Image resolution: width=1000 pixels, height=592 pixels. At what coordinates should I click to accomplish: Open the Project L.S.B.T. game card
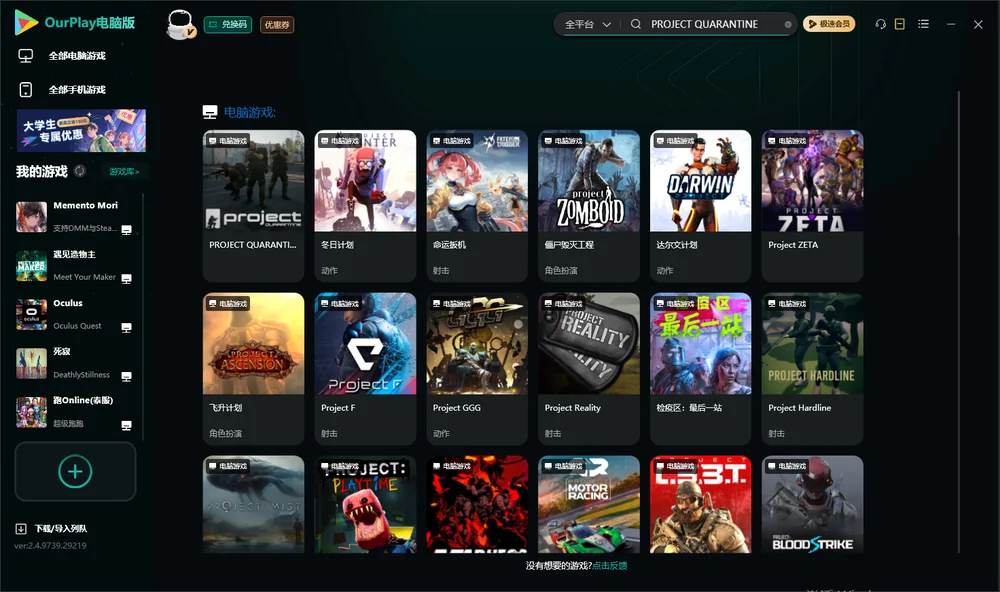(700, 504)
